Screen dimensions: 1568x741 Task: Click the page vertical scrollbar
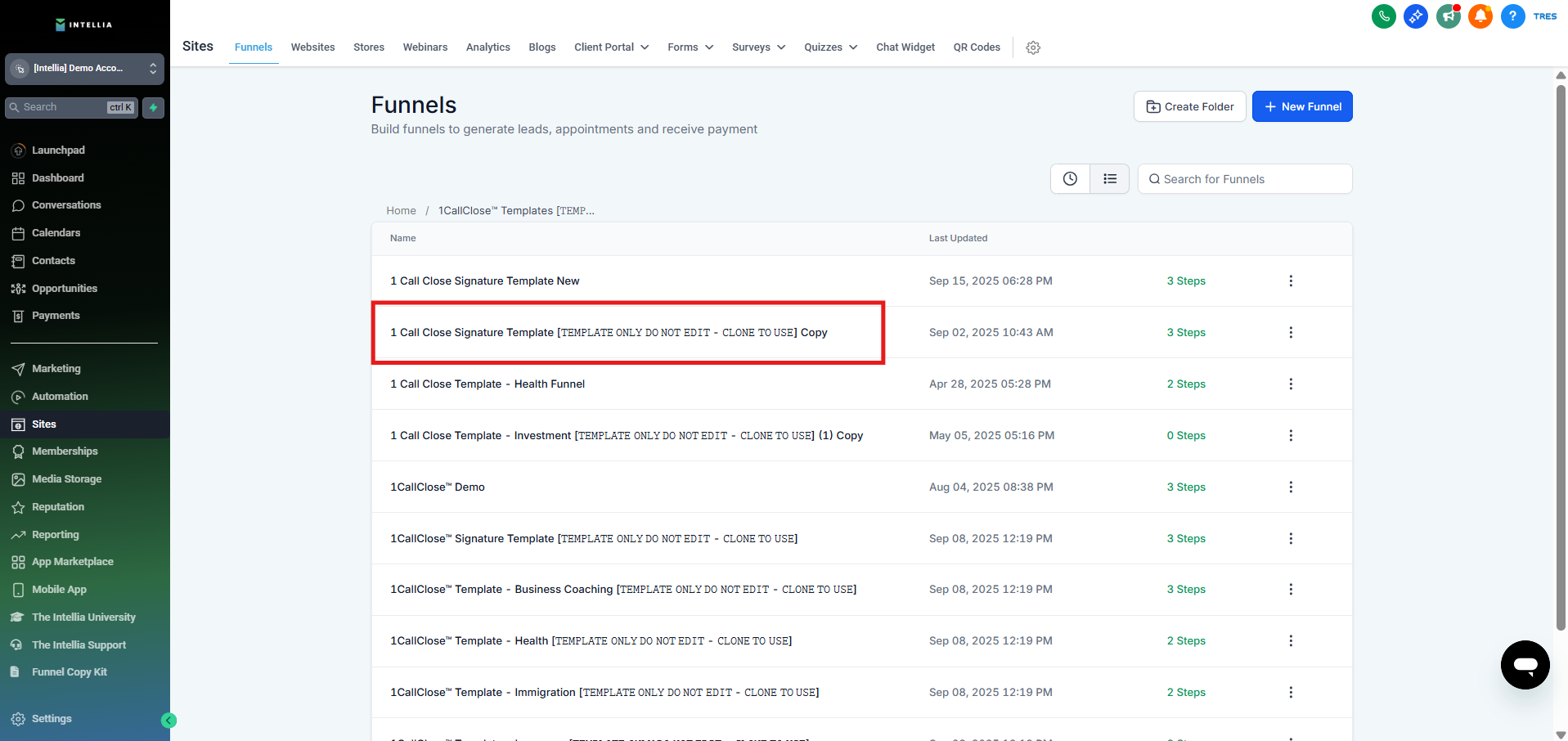pos(1561,357)
